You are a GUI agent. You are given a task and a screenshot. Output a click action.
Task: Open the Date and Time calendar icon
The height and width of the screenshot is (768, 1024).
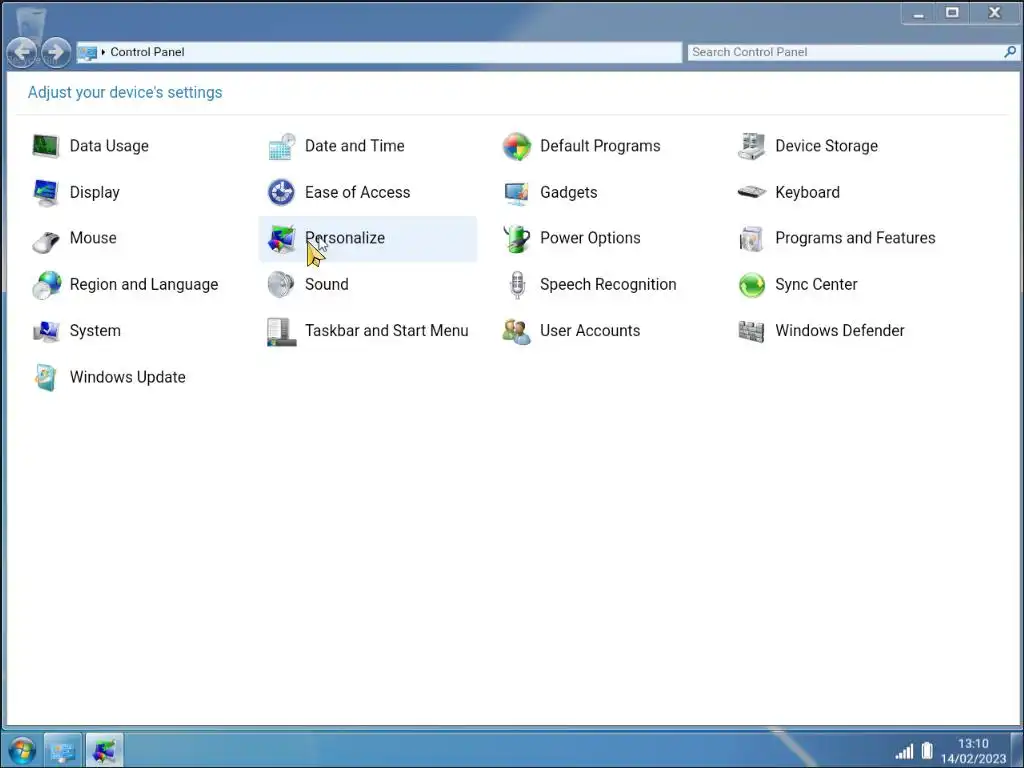[281, 146]
